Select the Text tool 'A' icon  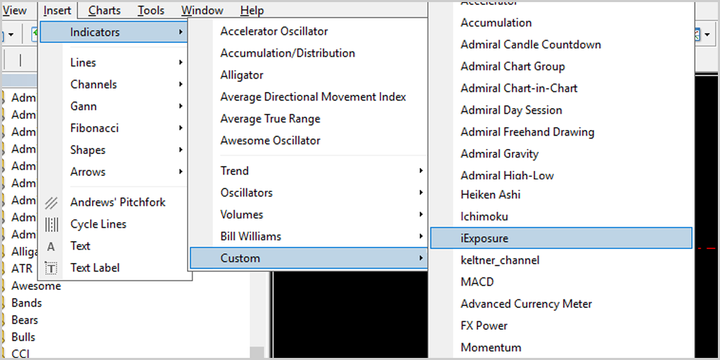(x=51, y=247)
